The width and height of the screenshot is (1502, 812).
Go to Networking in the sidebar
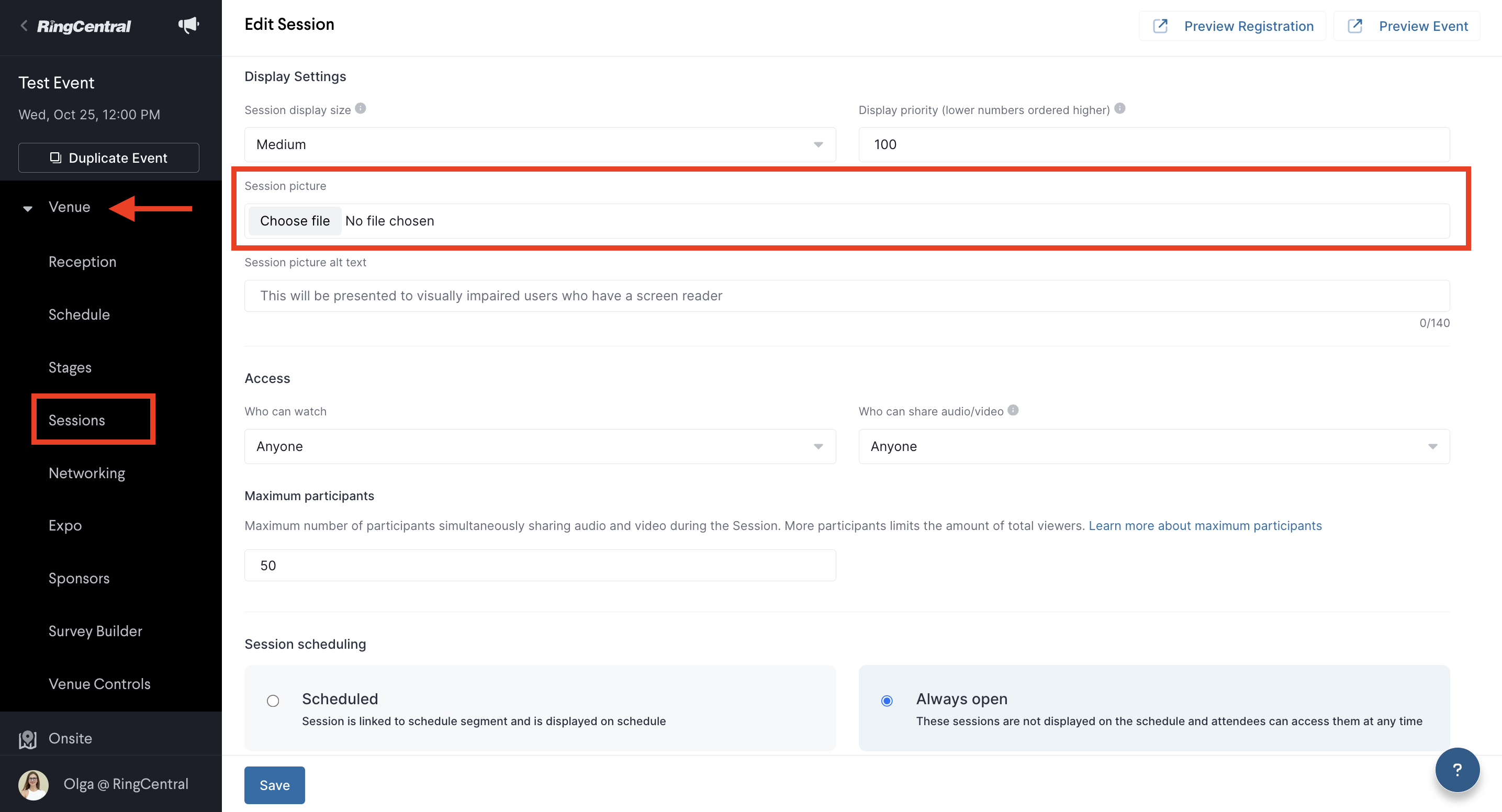pos(87,473)
